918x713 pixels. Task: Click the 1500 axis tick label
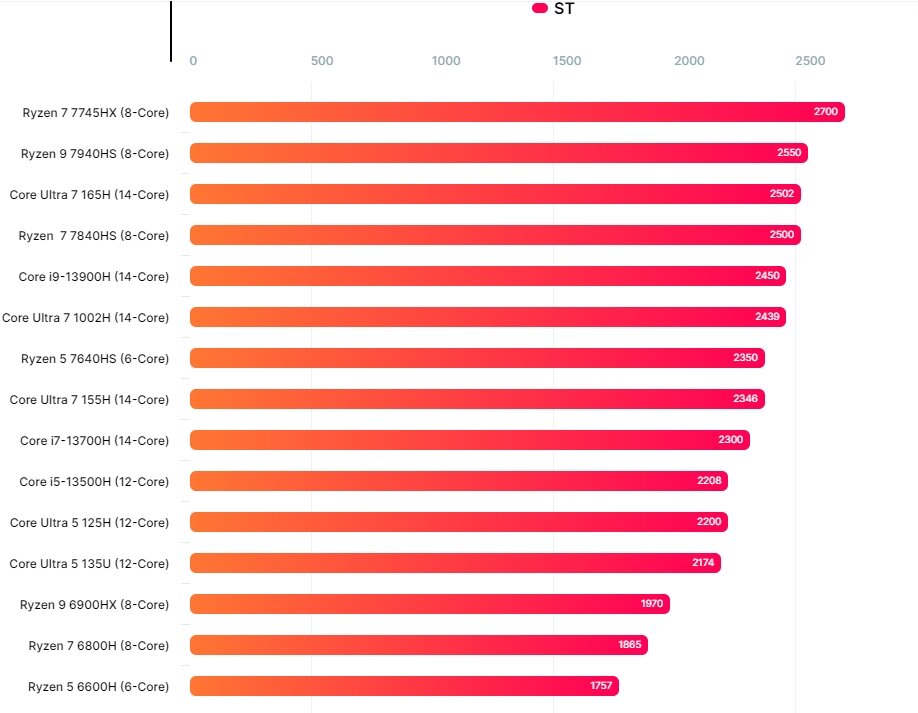tap(567, 61)
